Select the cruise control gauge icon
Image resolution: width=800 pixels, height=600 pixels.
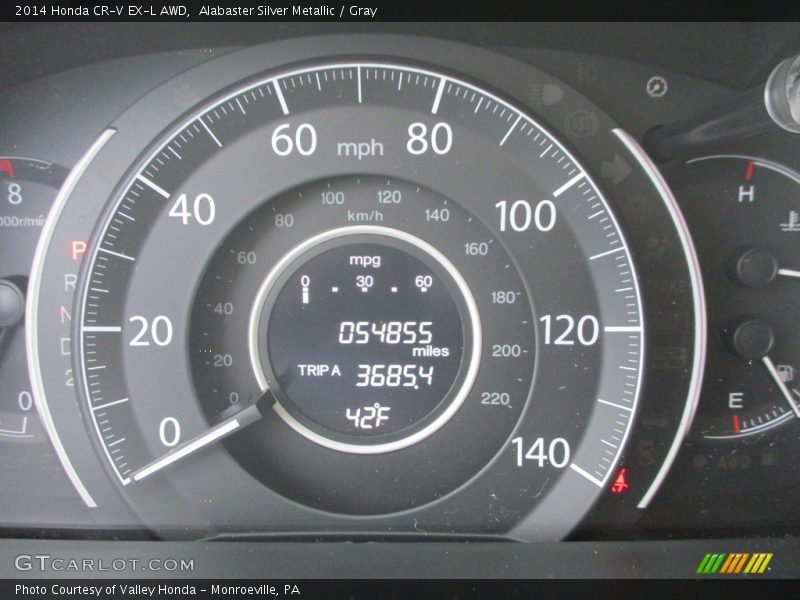point(655,86)
